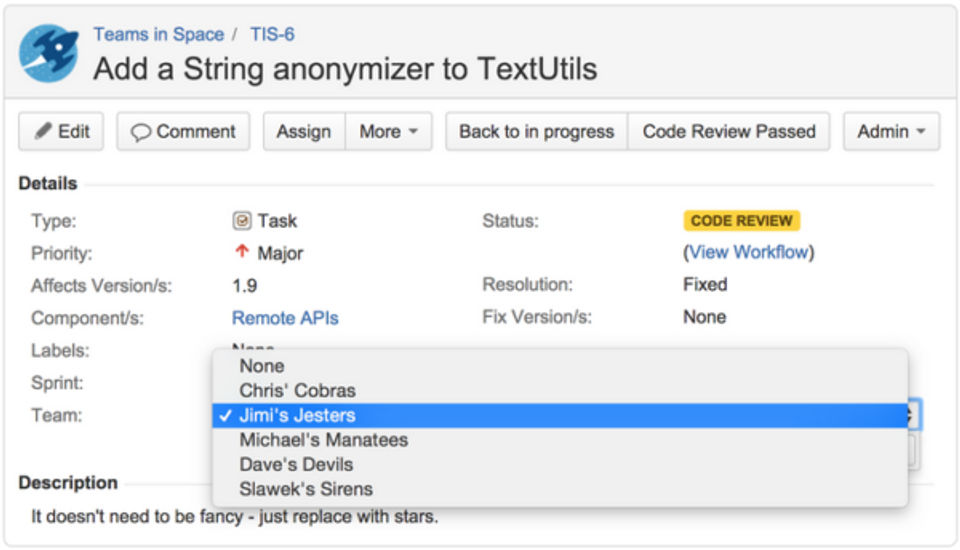
Task: Open the TIS-6 issue key link
Action: click(x=272, y=34)
